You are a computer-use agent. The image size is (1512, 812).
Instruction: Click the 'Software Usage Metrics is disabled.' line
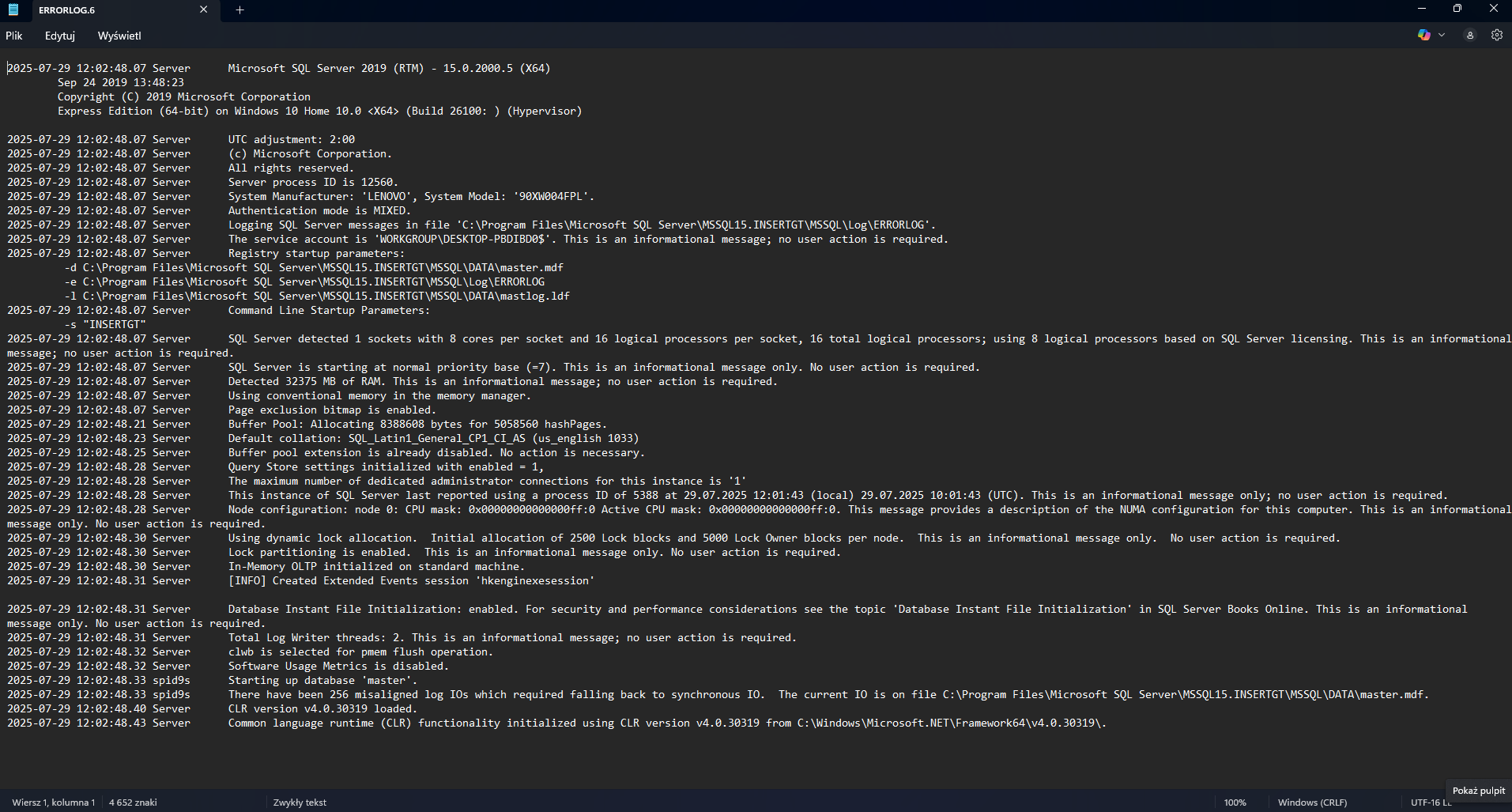coord(228,666)
